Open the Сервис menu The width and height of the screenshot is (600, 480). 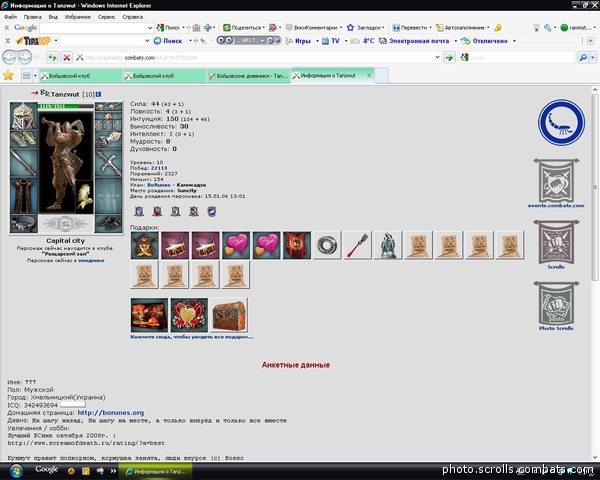pos(106,17)
